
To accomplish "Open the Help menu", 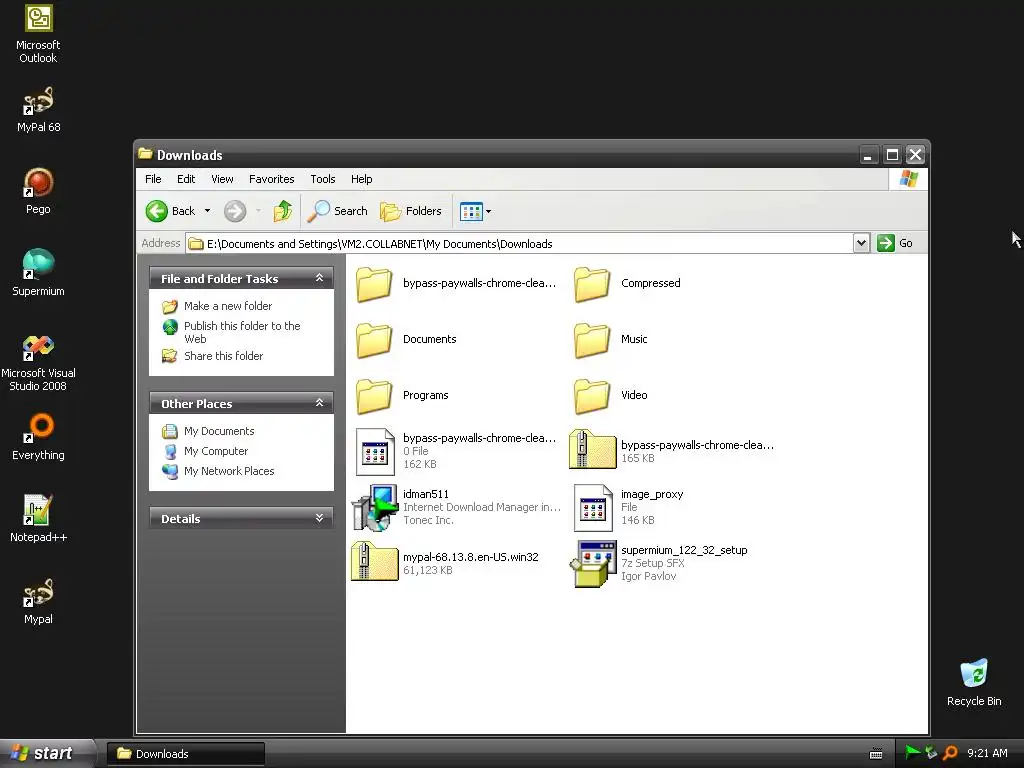I will [x=361, y=179].
